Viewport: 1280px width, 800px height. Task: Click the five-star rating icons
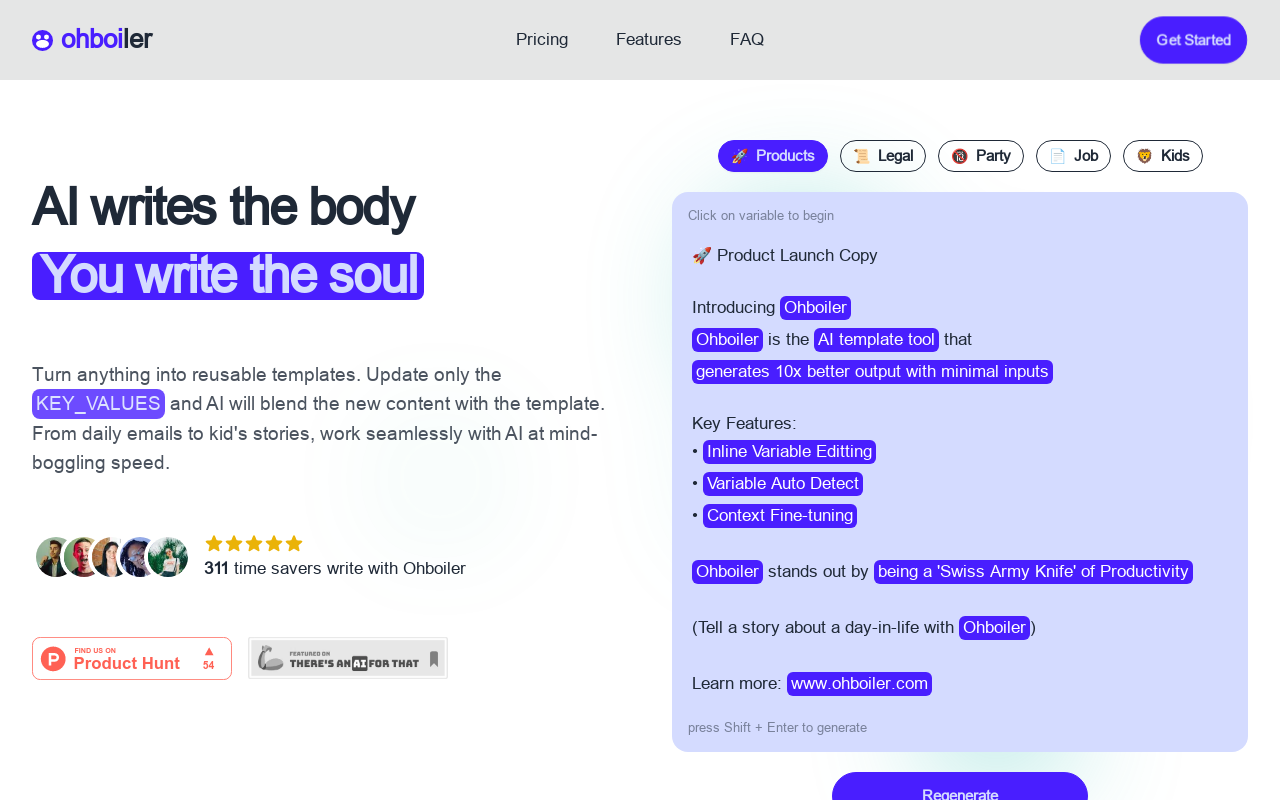pos(254,543)
